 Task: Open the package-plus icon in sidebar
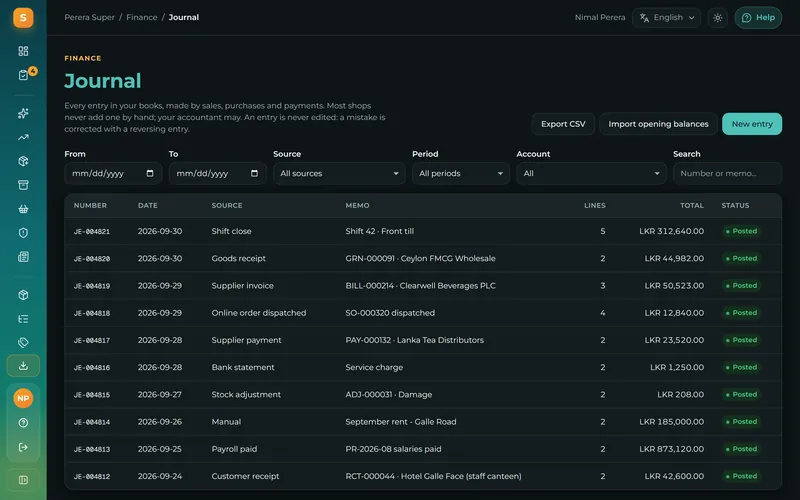[23, 161]
